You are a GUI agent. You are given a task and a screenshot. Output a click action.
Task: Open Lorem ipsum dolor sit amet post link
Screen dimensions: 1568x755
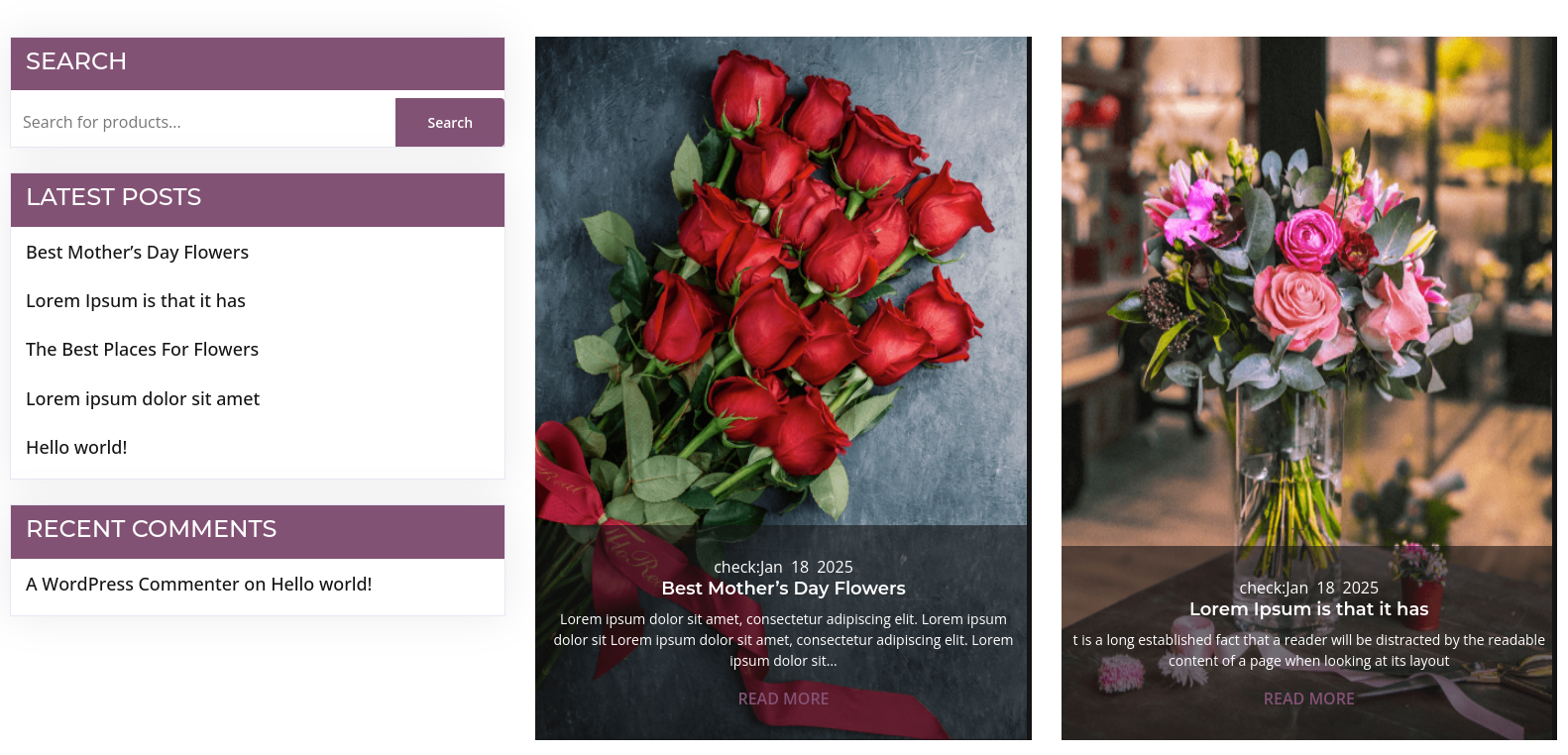(143, 398)
